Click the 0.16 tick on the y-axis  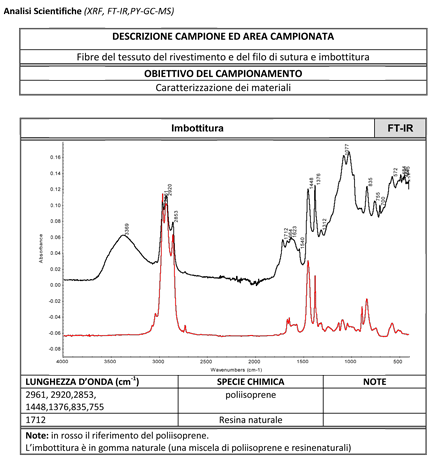pyautogui.click(x=56, y=157)
